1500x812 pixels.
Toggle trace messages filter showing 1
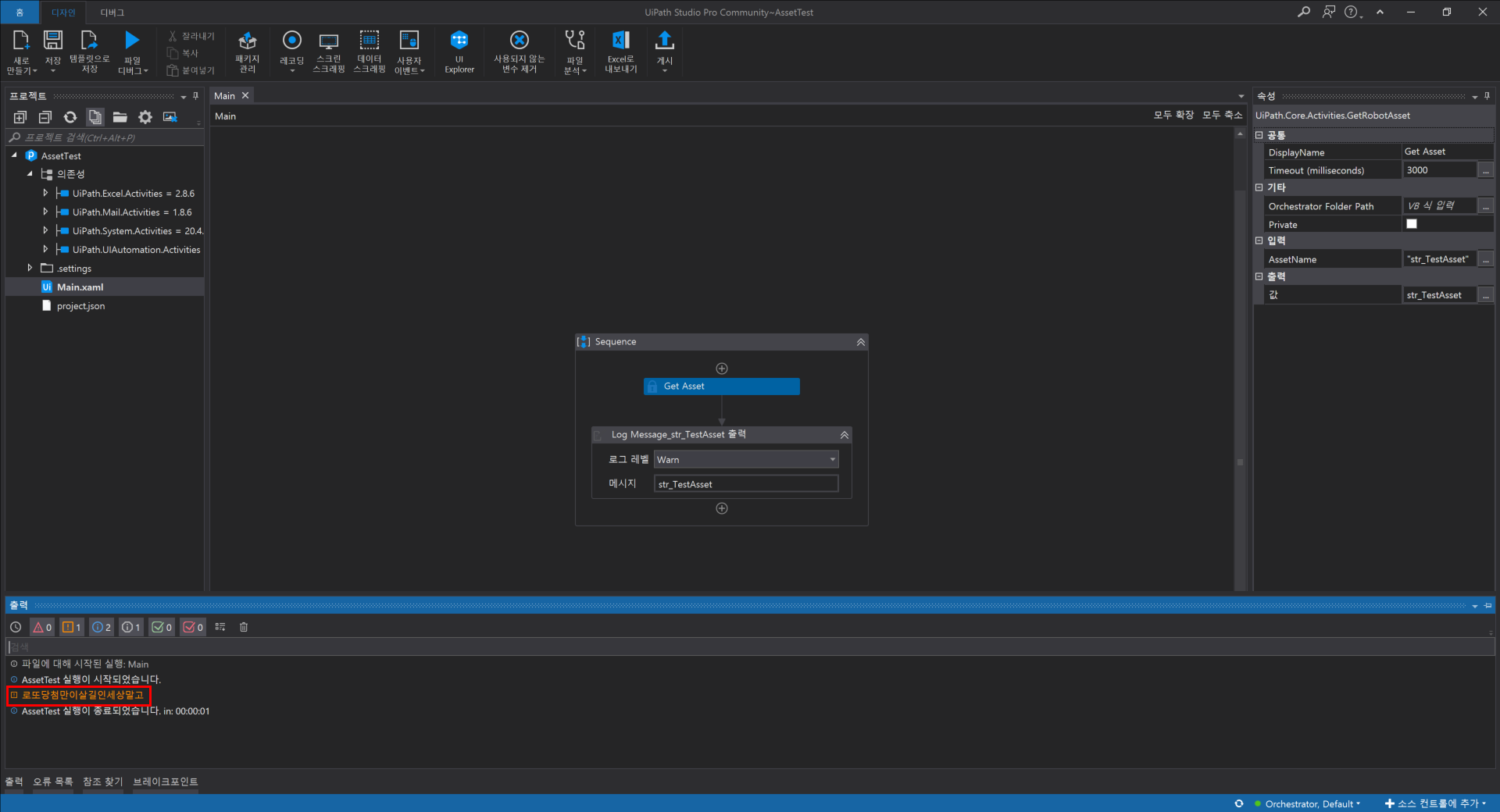pos(131,627)
